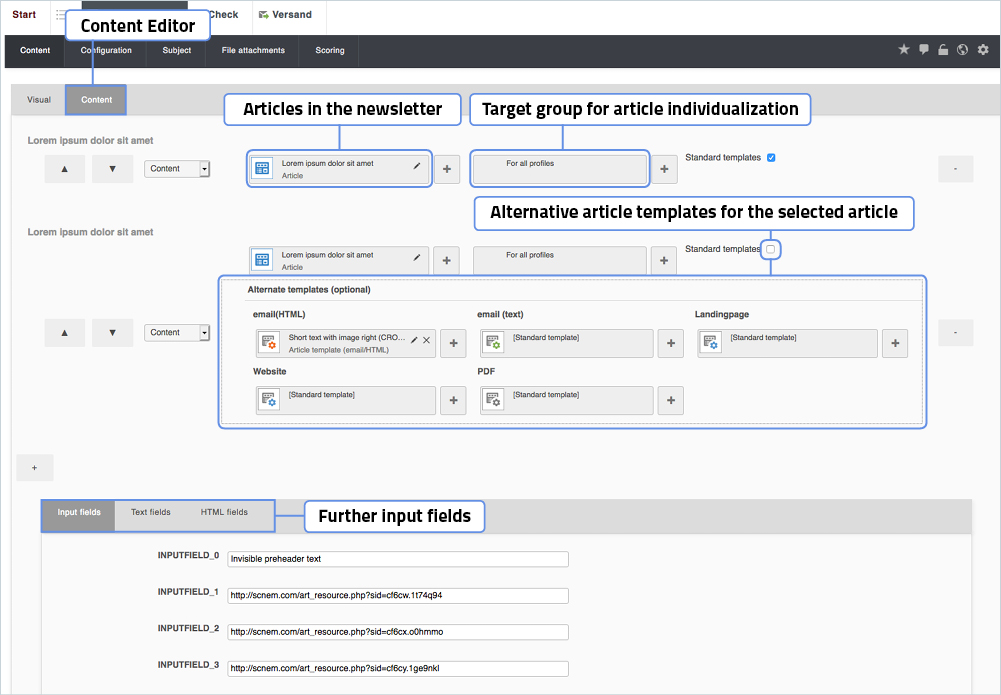Remove email(HTML) template with the X icon

(427, 340)
